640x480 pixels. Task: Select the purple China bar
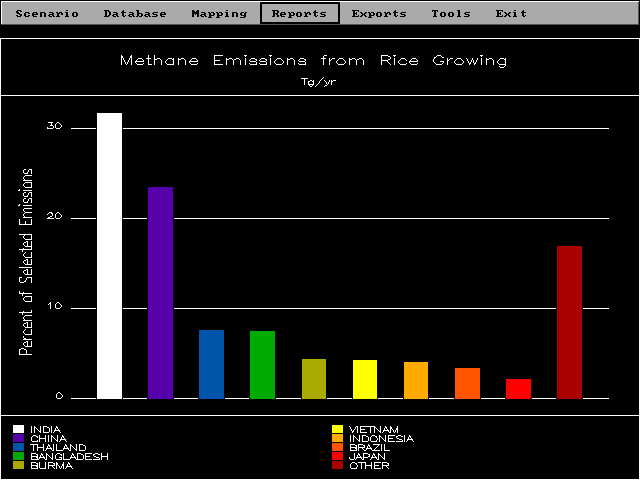[x=160, y=293]
